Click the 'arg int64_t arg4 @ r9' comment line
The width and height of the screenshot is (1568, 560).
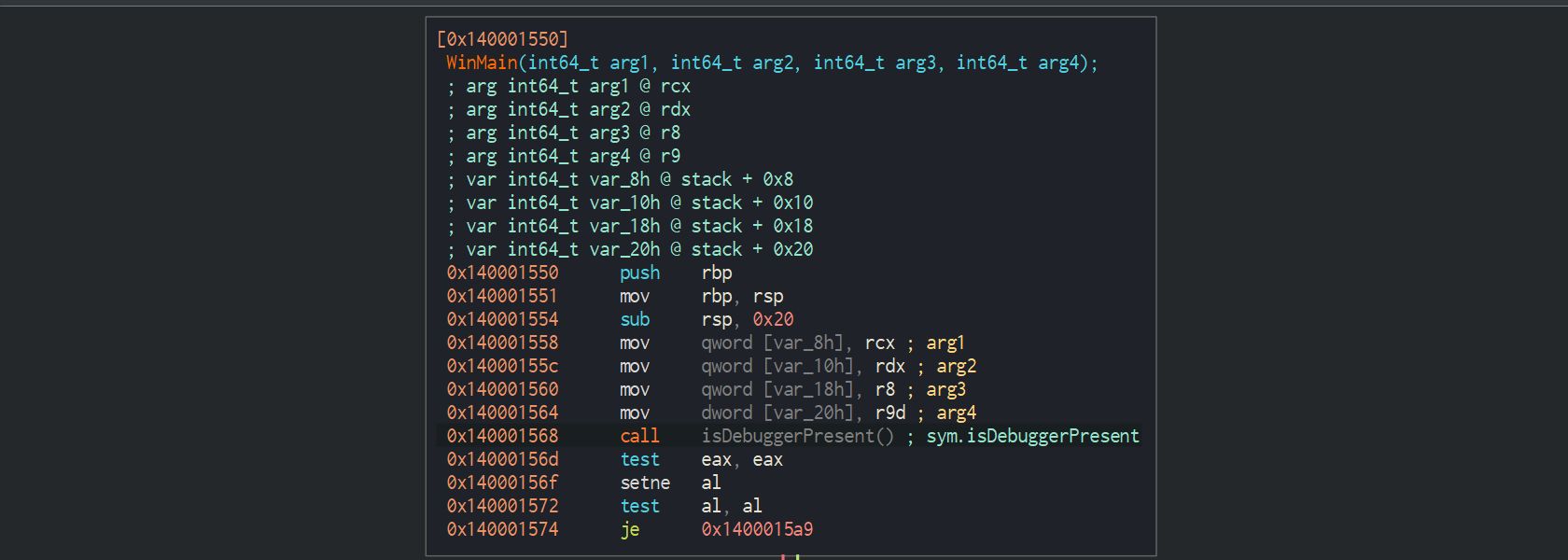564,156
